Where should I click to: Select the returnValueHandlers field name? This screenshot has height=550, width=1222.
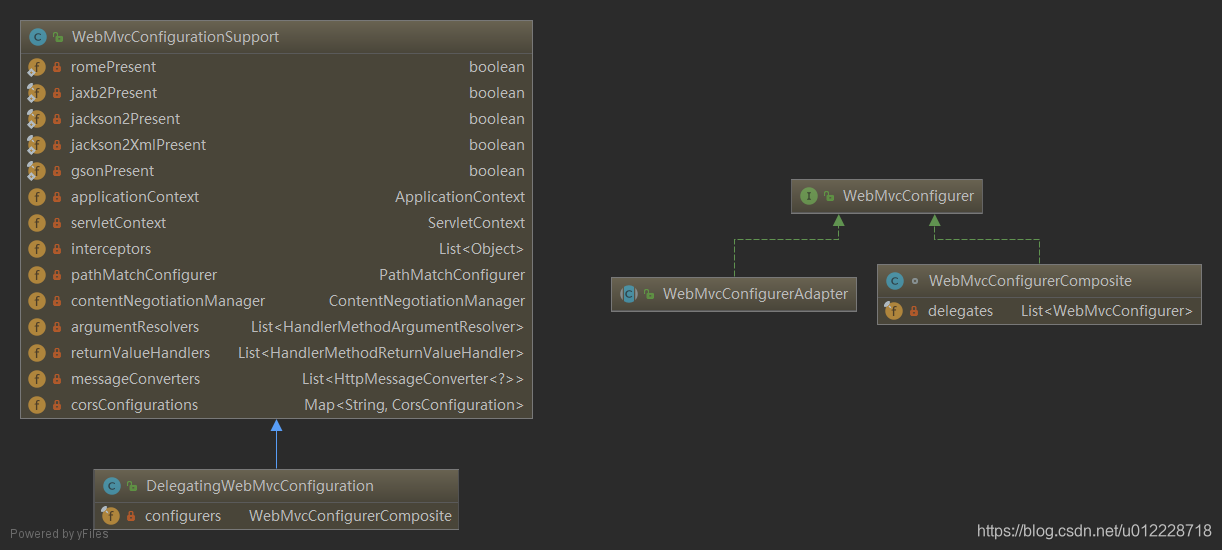tap(140, 353)
